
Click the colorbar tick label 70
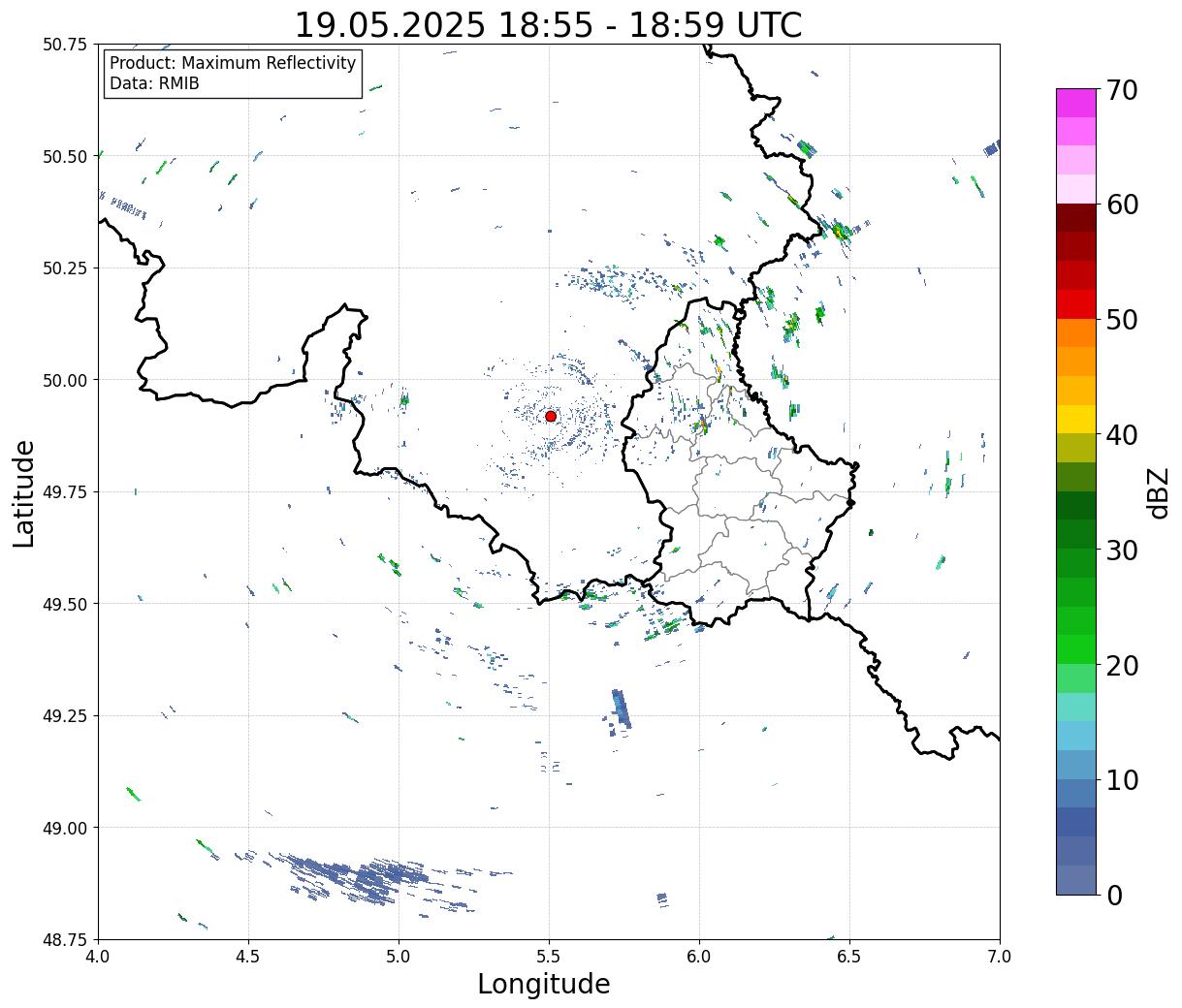click(1121, 90)
